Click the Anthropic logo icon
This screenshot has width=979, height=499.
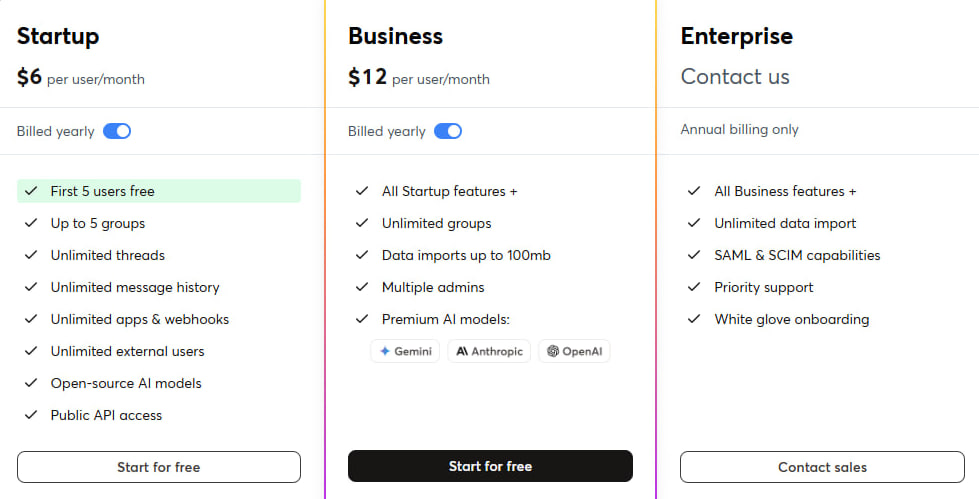tap(462, 352)
